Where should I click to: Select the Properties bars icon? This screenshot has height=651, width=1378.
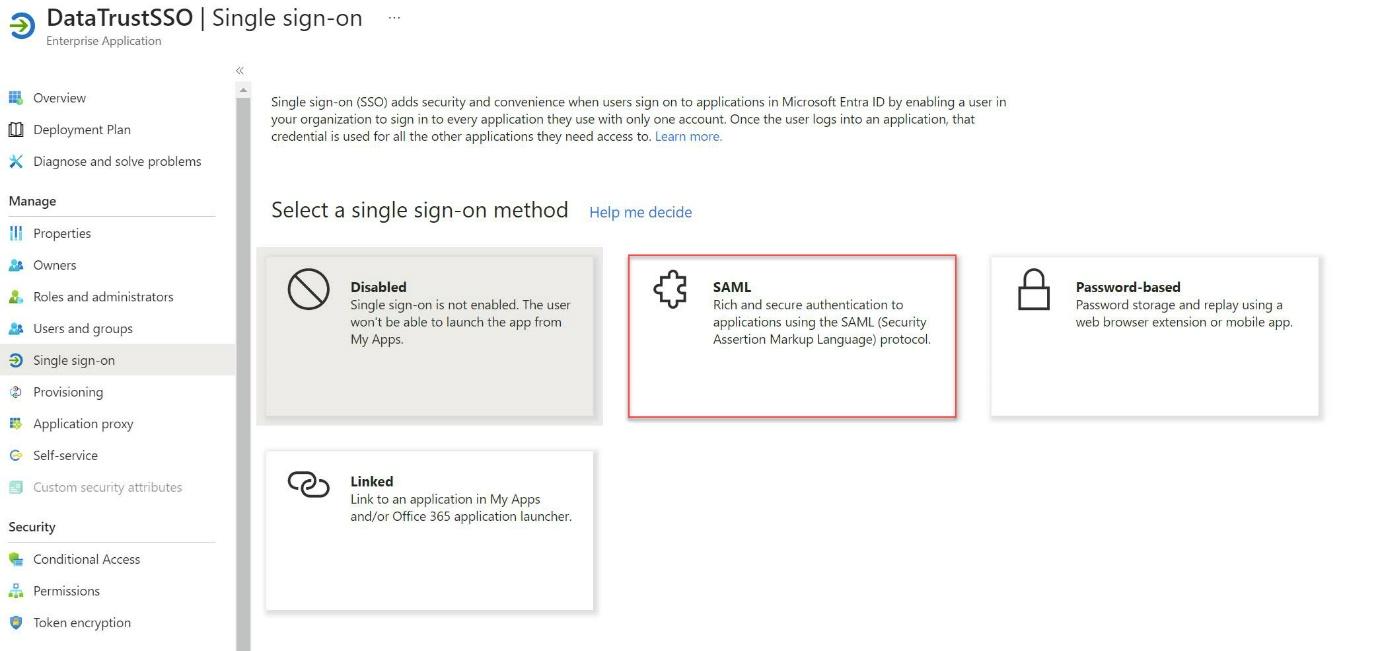tap(15, 234)
